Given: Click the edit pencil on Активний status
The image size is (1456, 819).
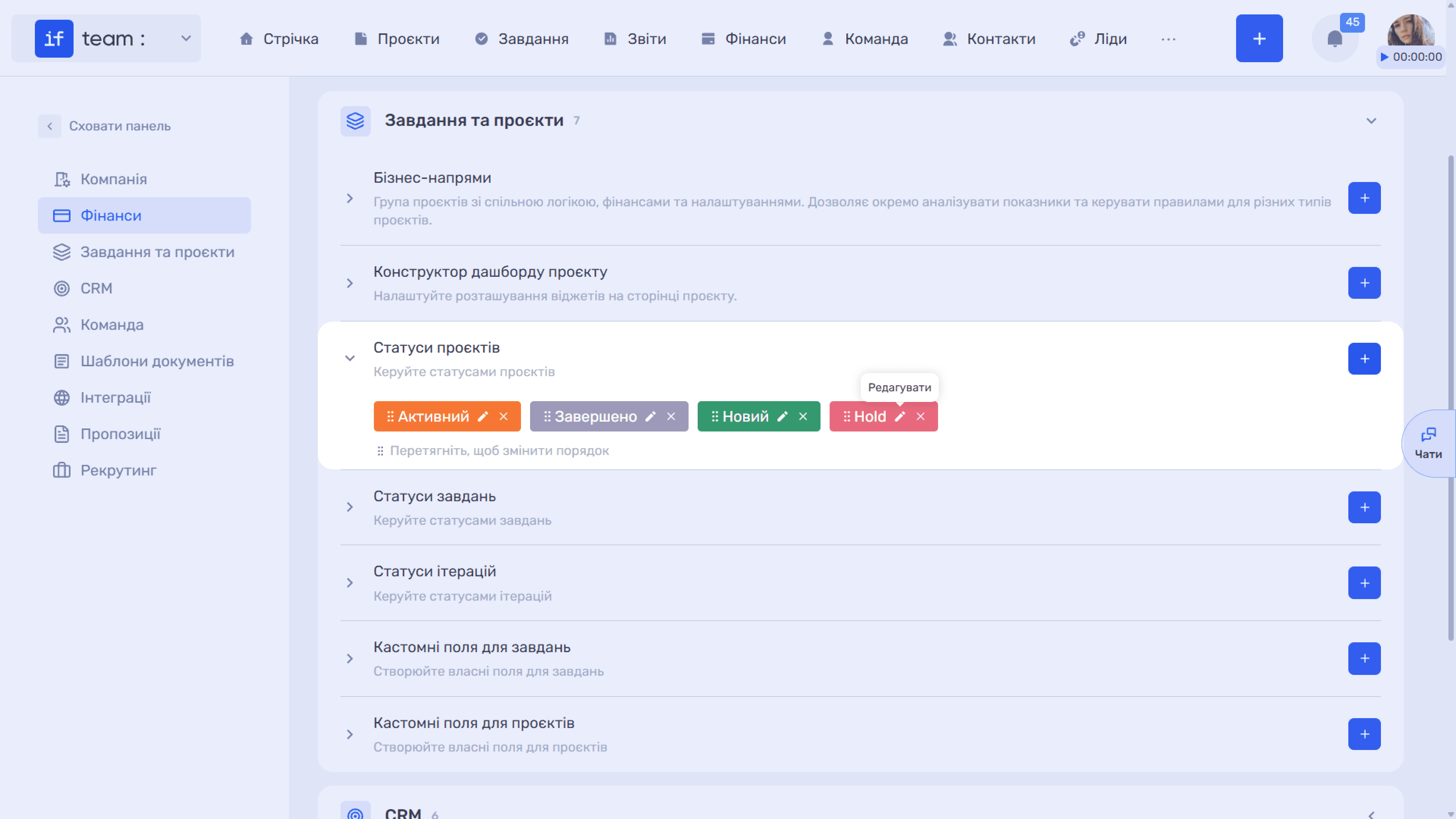Looking at the screenshot, I should coord(483,417).
